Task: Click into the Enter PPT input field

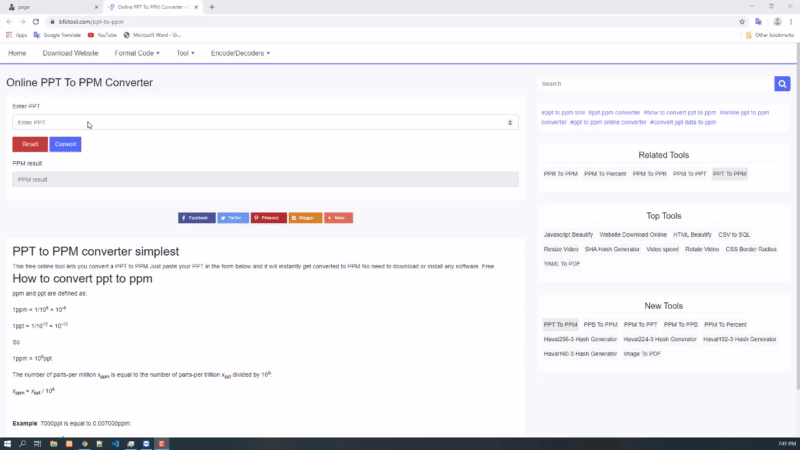Action: pyautogui.click(x=260, y=122)
